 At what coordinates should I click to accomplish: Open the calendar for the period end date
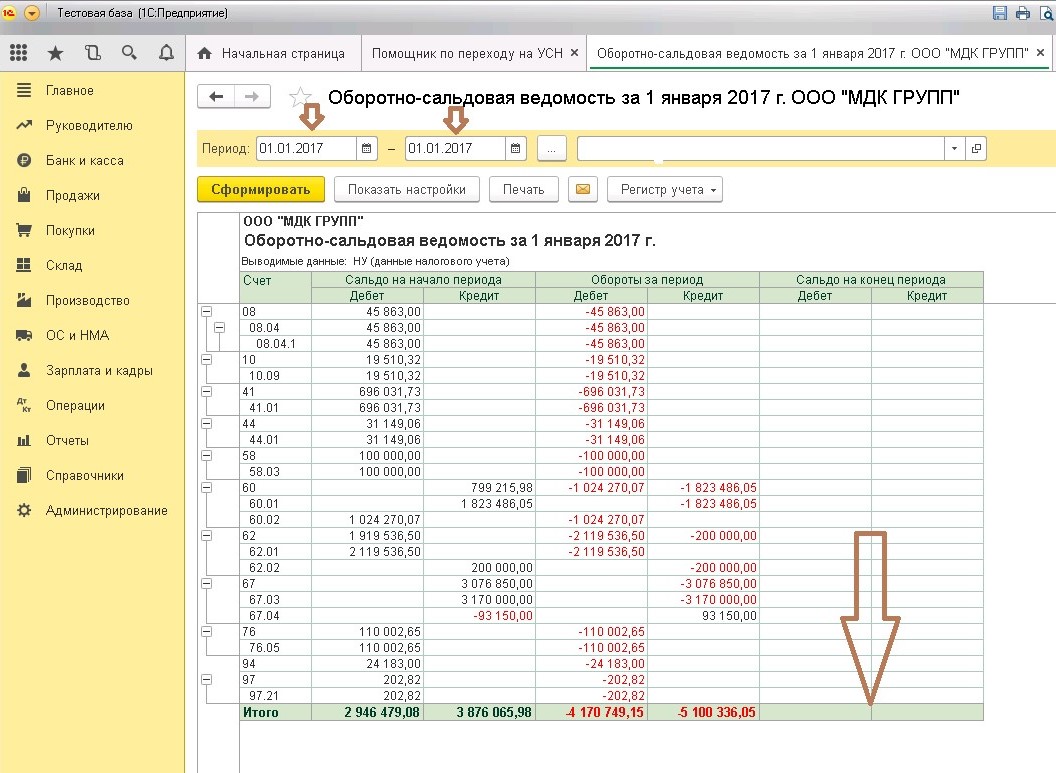point(515,148)
